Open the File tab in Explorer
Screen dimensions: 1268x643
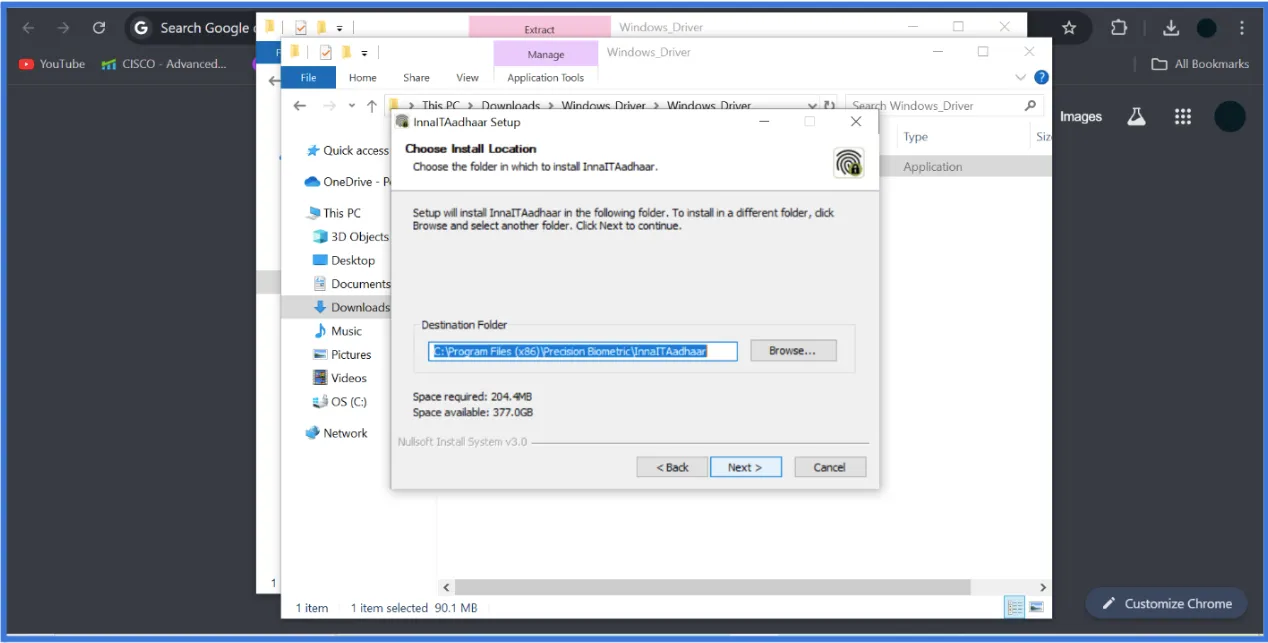tap(309, 77)
